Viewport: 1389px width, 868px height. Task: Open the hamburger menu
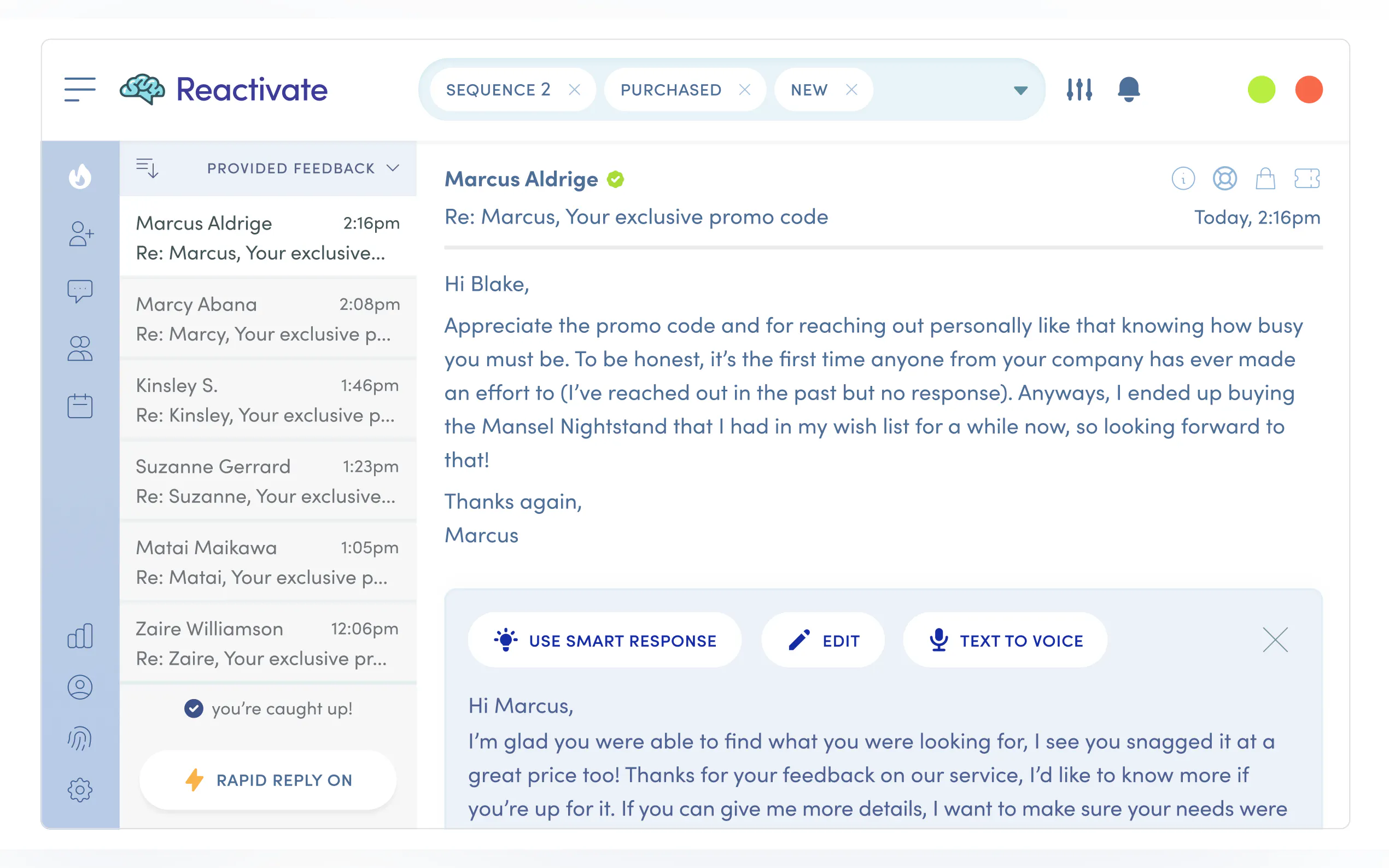(x=80, y=90)
